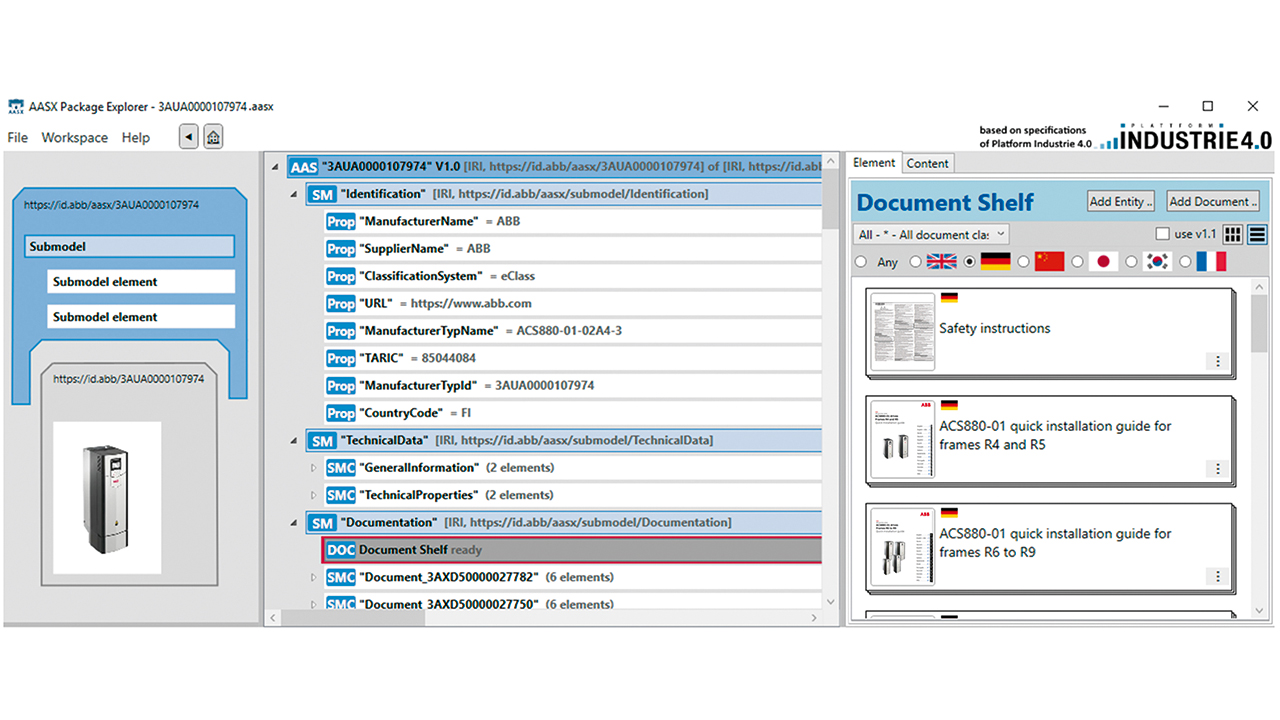
Task: Click the first Submodel element box
Action: tap(141, 282)
